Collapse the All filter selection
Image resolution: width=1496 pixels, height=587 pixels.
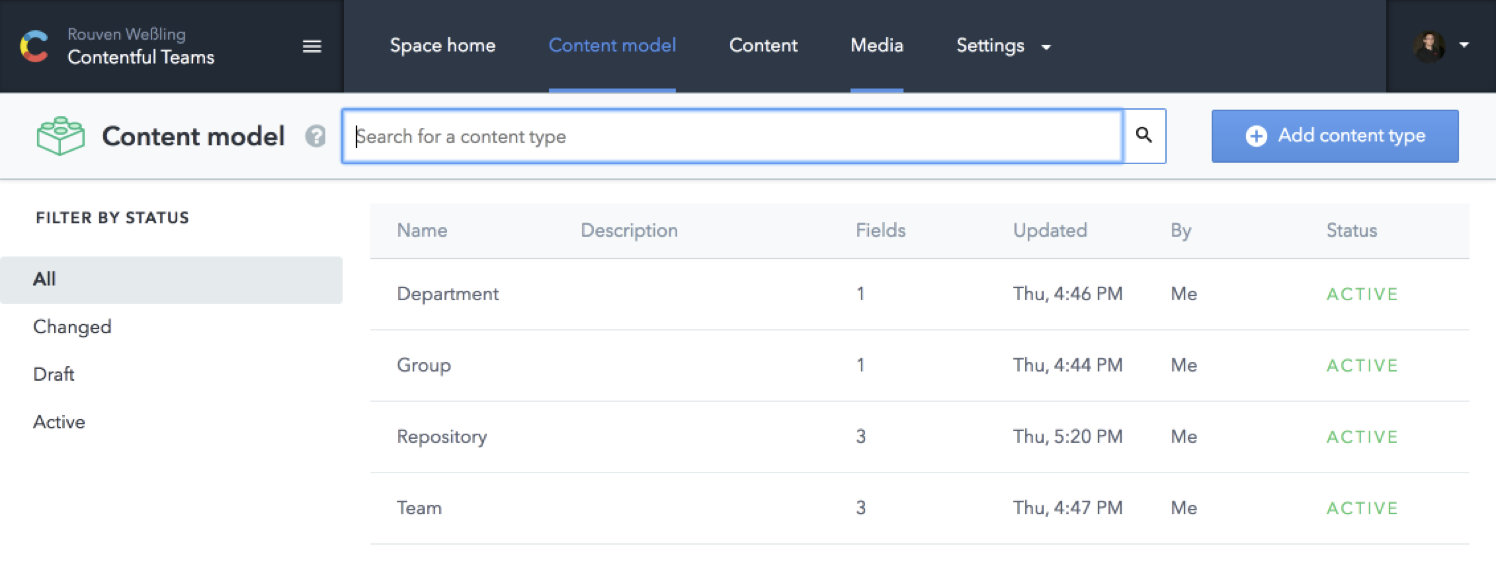[44, 279]
